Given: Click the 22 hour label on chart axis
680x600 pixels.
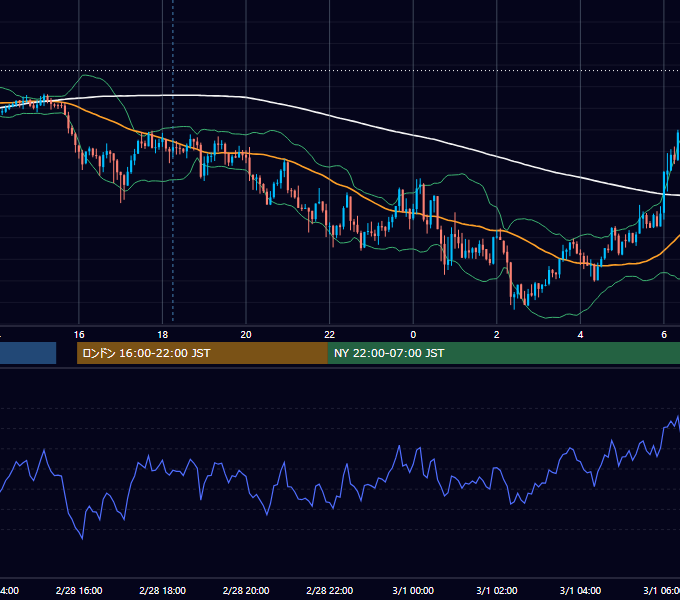Looking at the screenshot, I should pyautogui.click(x=330, y=335).
